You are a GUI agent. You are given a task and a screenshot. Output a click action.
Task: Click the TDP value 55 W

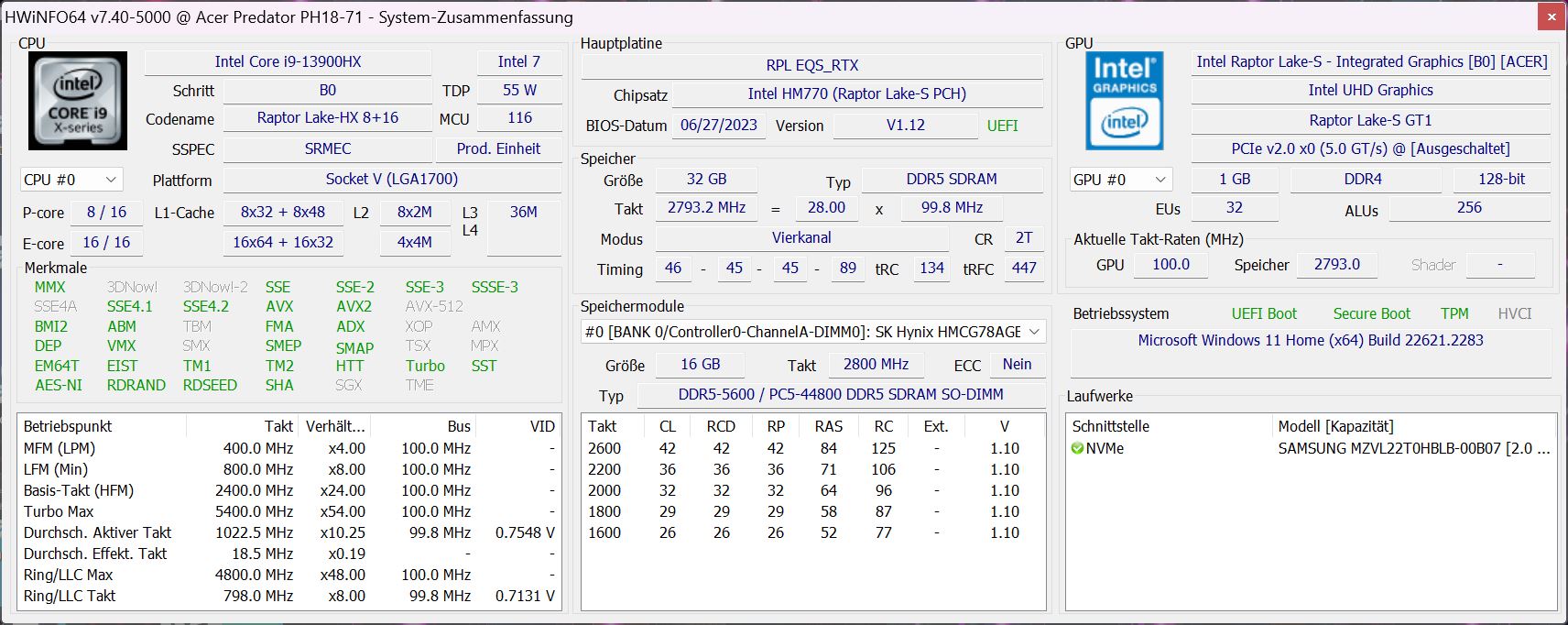pos(519,91)
